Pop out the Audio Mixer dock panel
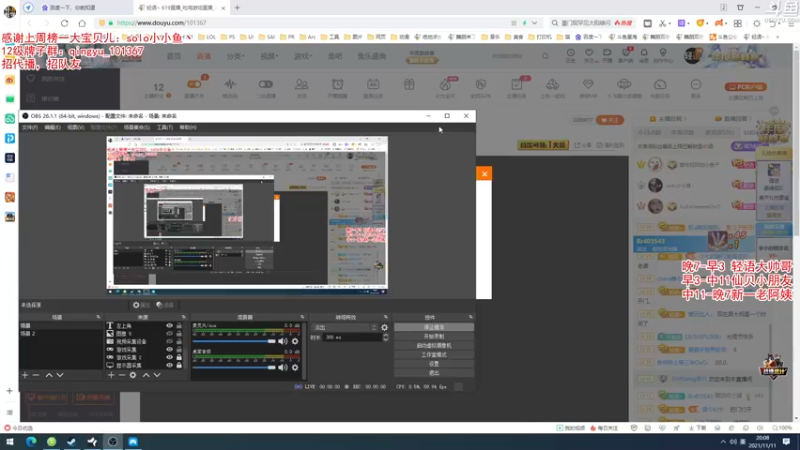The image size is (800, 450). [x=302, y=317]
